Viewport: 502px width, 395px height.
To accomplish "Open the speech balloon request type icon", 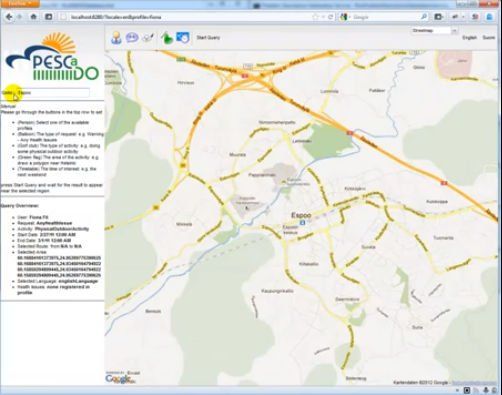I will 132,37.
